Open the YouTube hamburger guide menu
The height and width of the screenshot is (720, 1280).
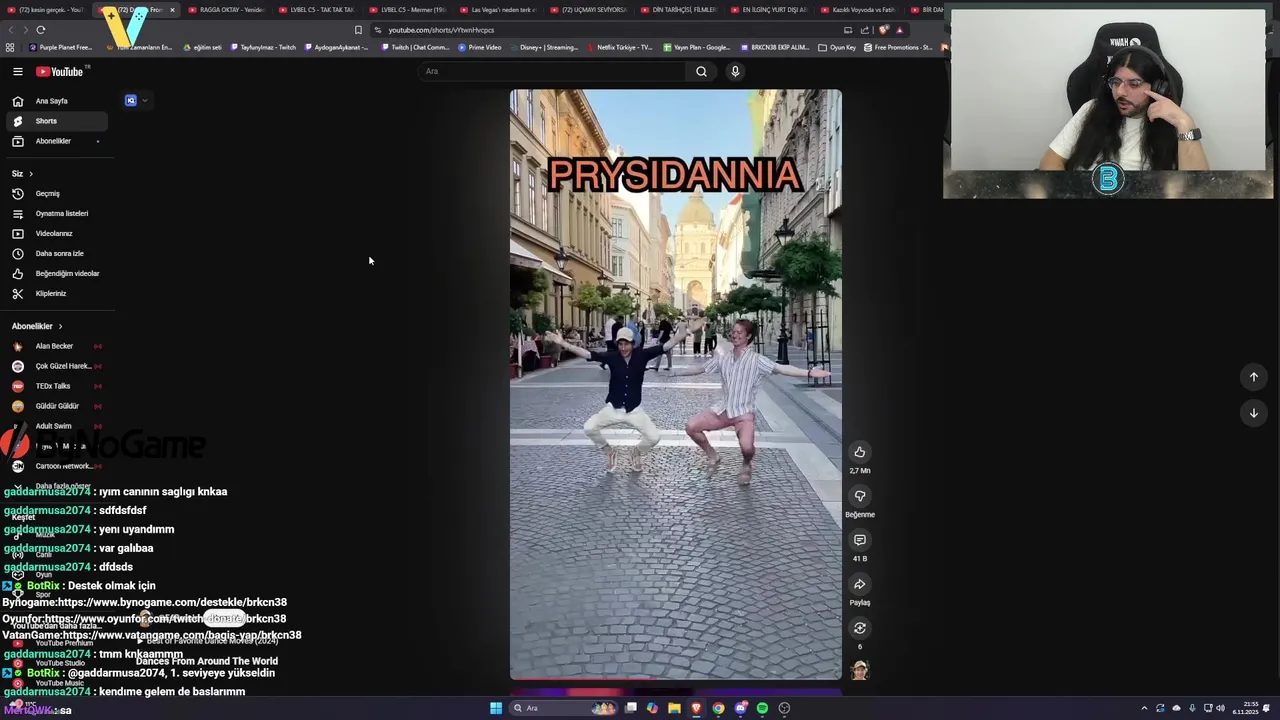coord(17,71)
